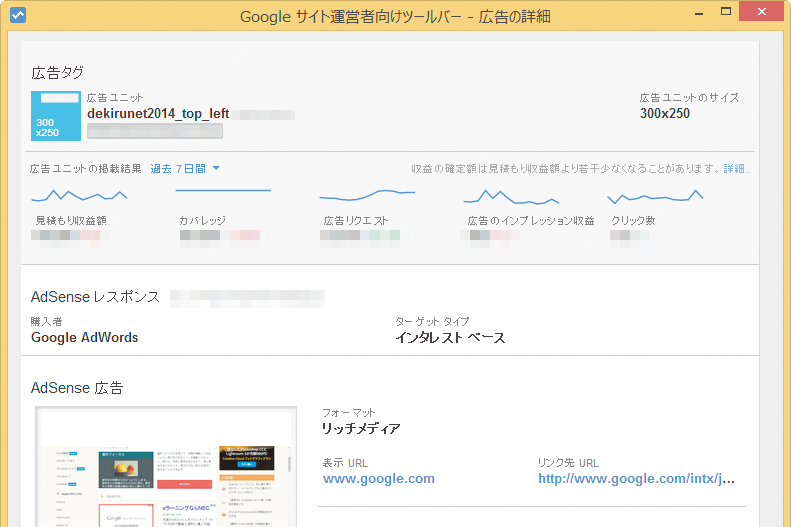Minimize the ad details window
Image resolution: width=791 pixels, height=527 pixels.
click(699, 13)
